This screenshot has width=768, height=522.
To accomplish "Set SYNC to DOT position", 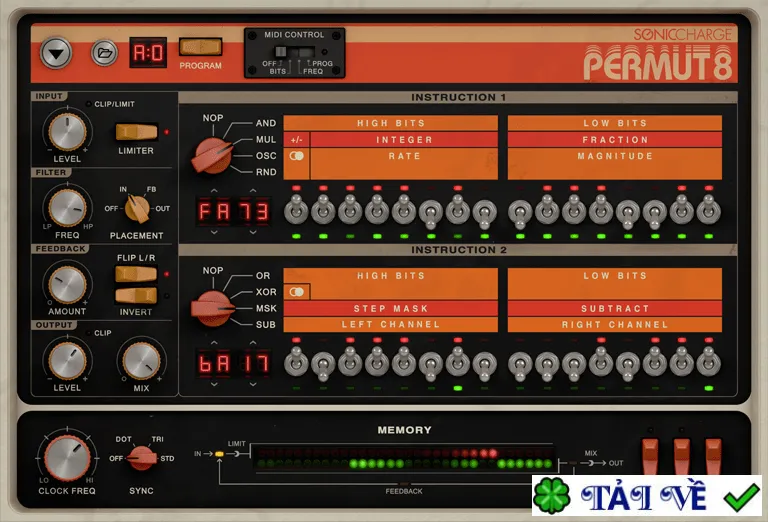I will 123,439.
